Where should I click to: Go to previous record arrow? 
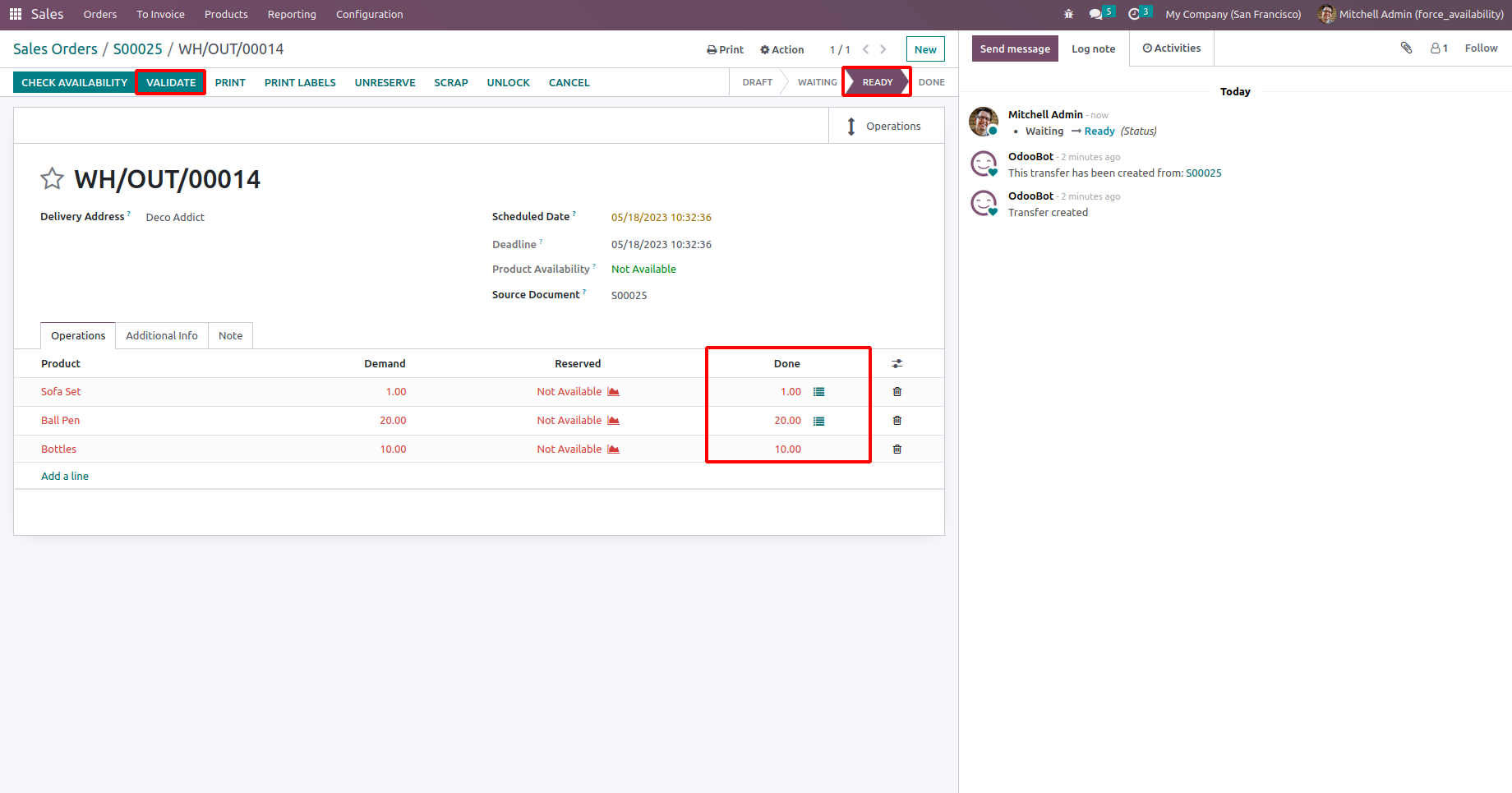click(865, 49)
